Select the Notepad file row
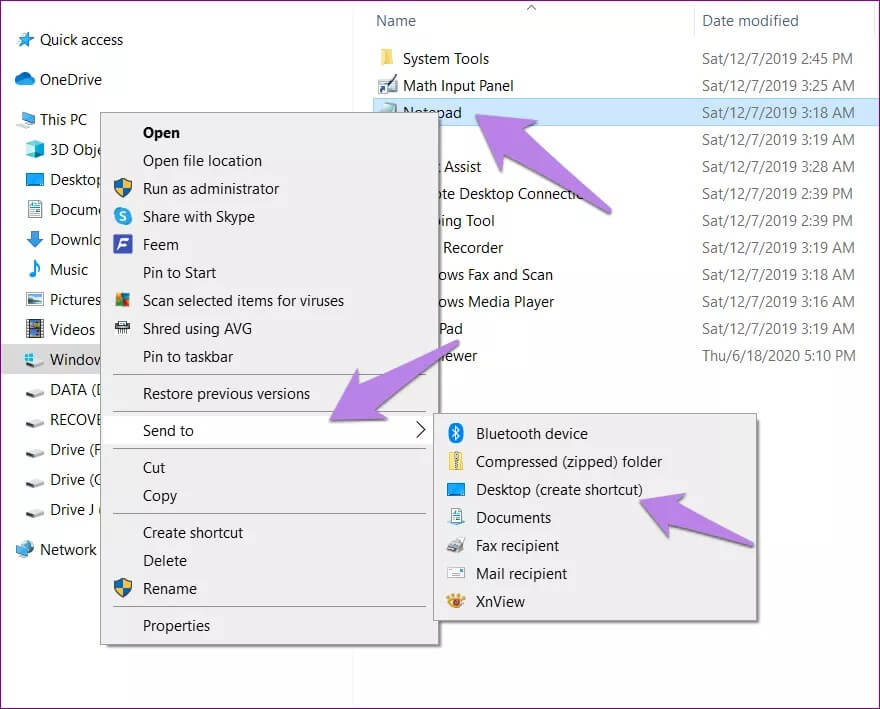Screen dimensions: 880x709 tap(625, 112)
